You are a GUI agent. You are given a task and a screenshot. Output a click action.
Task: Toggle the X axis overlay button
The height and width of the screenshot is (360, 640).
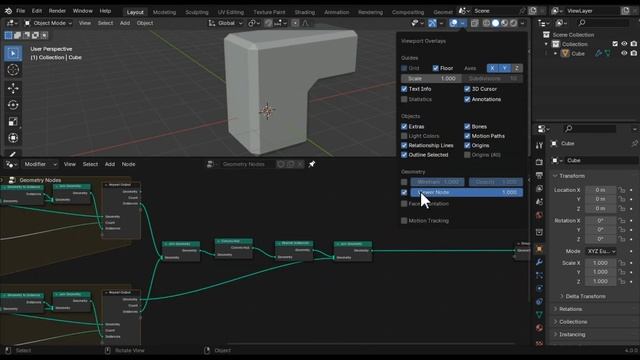pos(492,68)
